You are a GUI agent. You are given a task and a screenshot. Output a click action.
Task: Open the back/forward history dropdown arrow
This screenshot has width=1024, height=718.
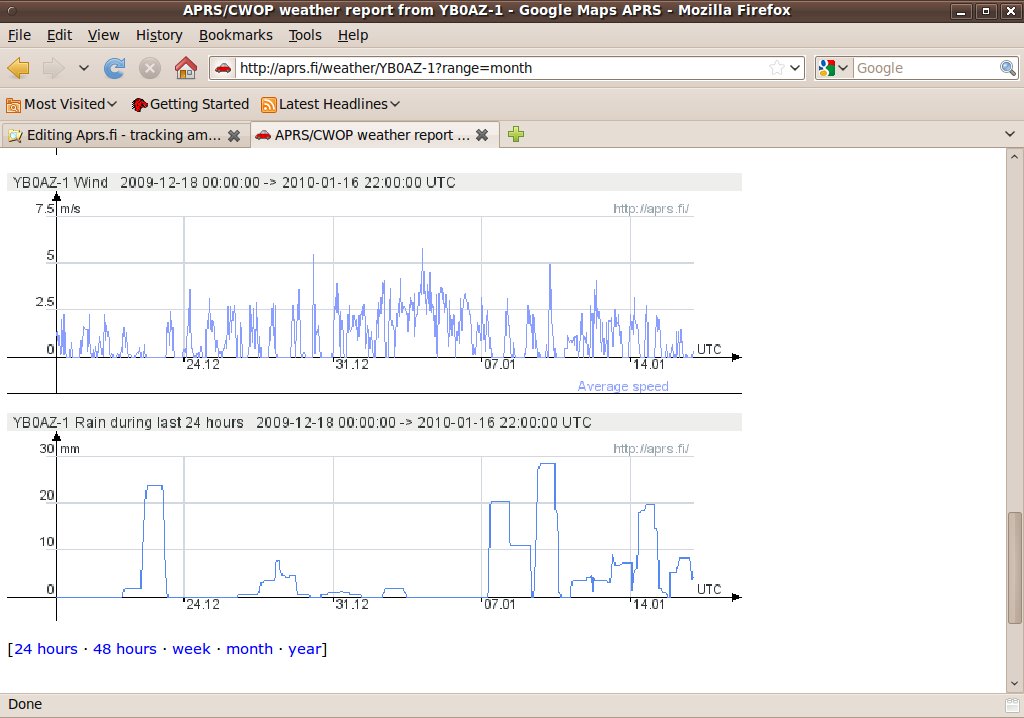(84, 68)
